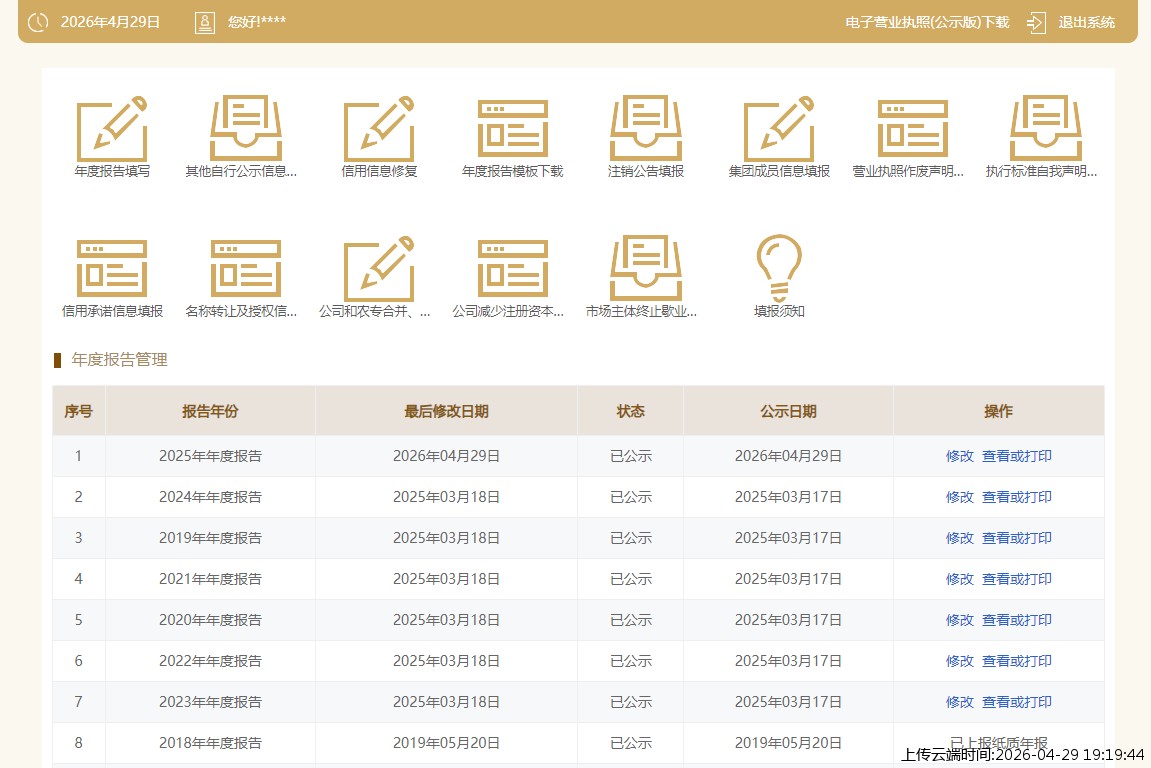Click 执行标准自我声明 icon
The height and width of the screenshot is (768, 1151).
(1045, 129)
